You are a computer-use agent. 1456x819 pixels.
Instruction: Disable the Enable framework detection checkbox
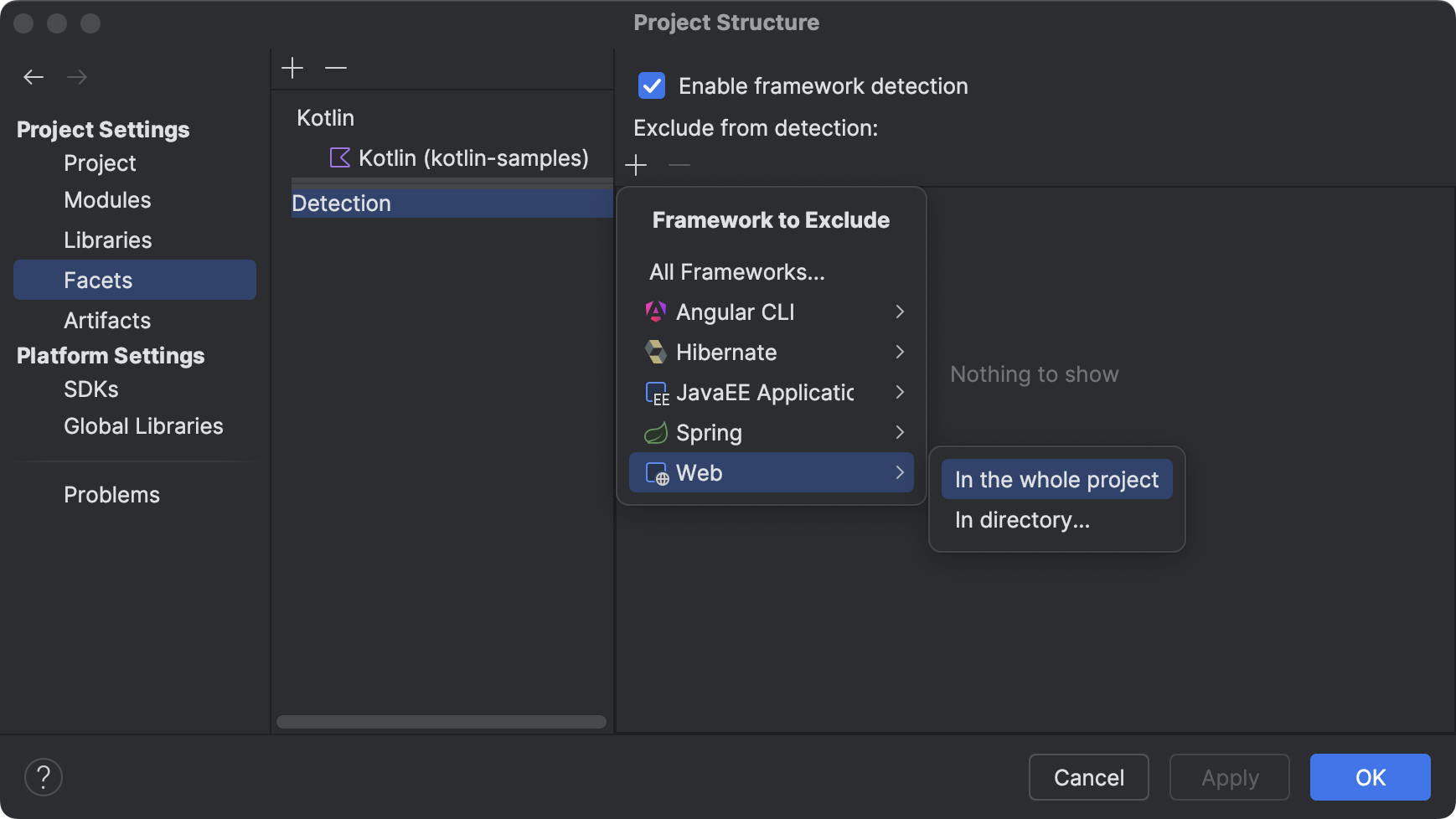(x=651, y=85)
